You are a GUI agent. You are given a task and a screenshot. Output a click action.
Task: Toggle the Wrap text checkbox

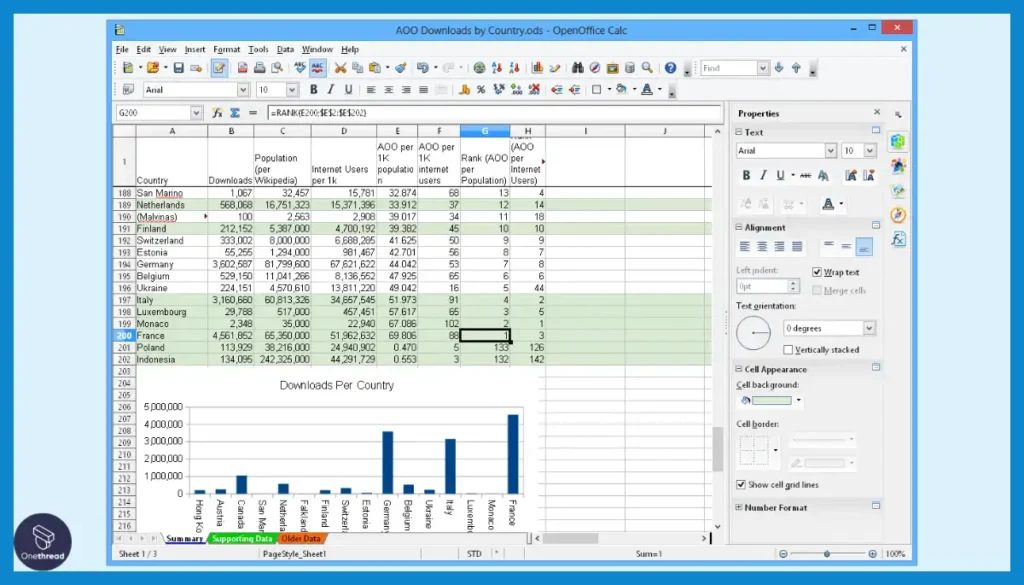click(x=817, y=272)
